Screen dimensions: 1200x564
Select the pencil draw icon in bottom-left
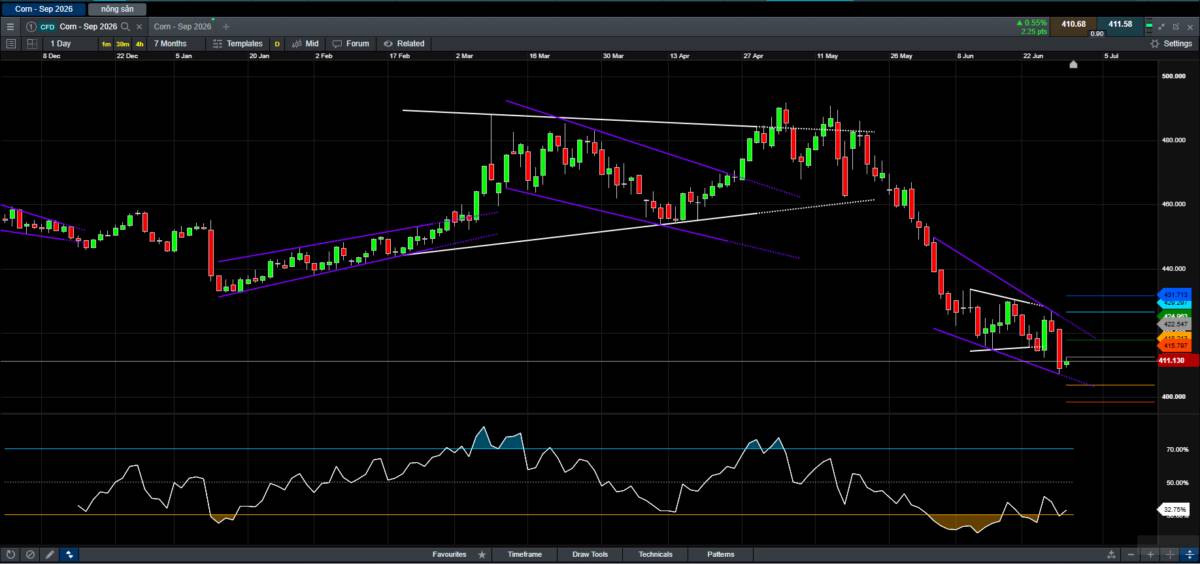pyautogui.click(x=50, y=554)
